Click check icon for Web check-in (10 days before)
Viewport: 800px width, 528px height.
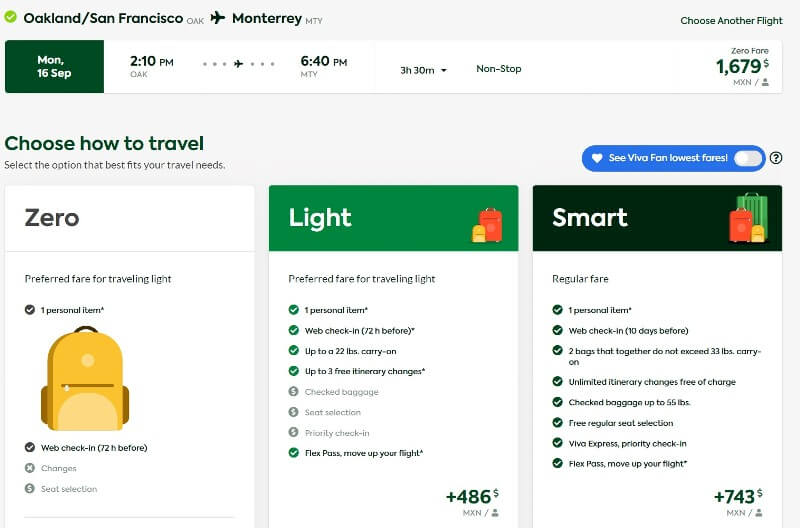[557, 330]
